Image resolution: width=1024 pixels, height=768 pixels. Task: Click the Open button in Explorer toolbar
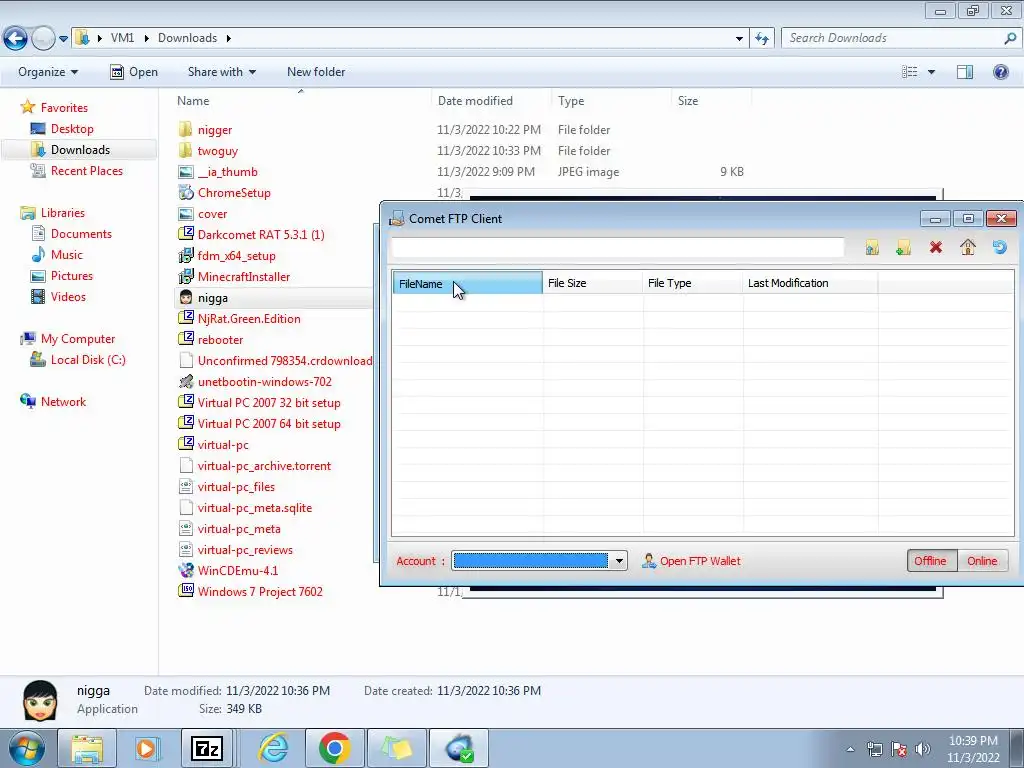pos(134,72)
